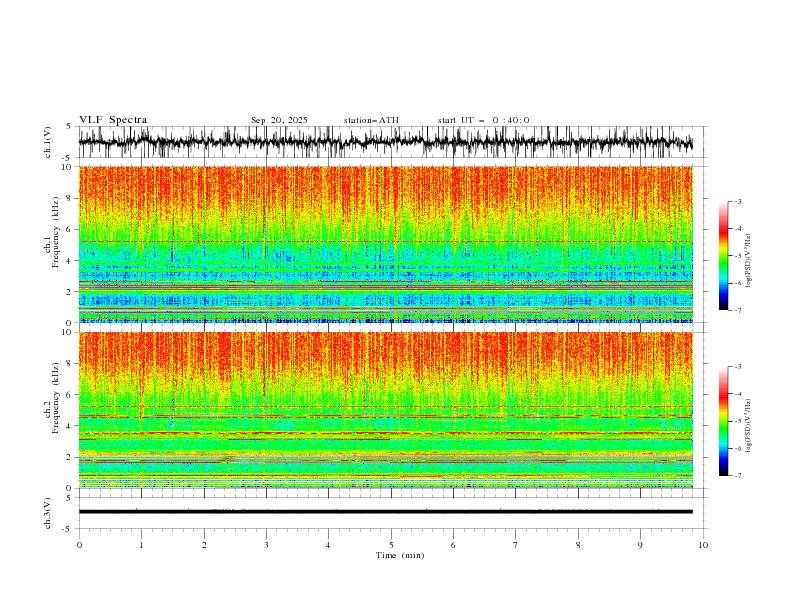Select the "start UT = 0:40:0" text

tap(483, 120)
